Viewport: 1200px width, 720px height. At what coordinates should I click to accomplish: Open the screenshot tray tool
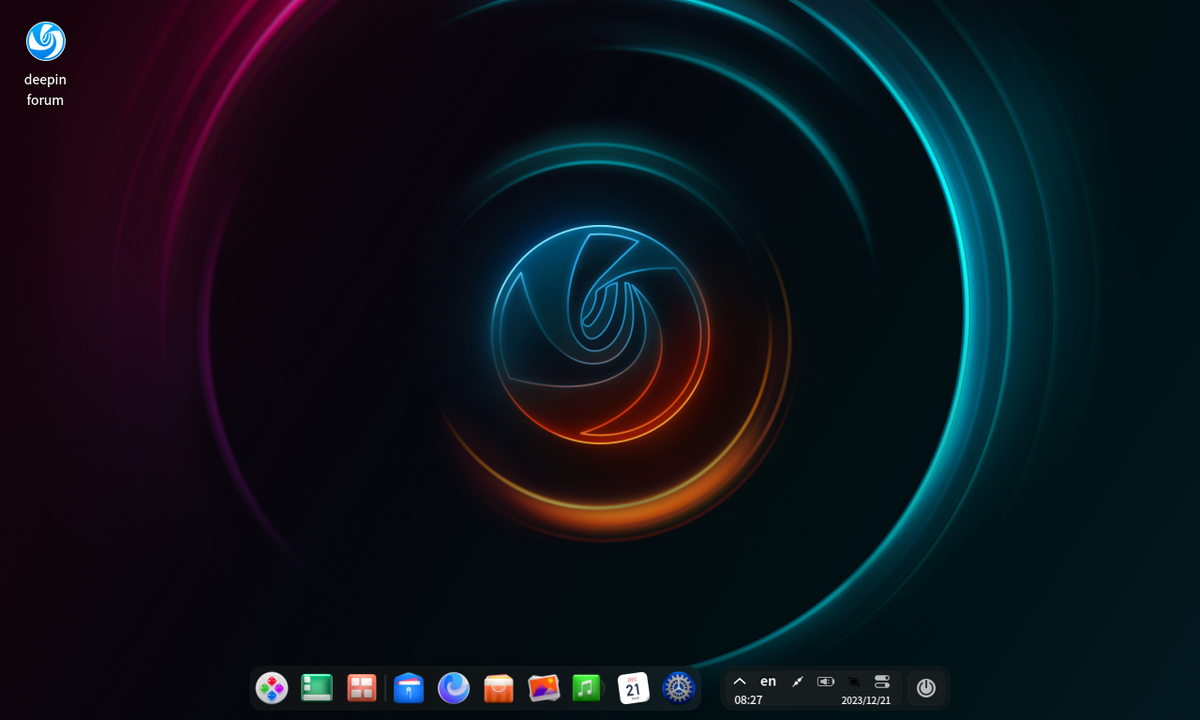(854, 682)
